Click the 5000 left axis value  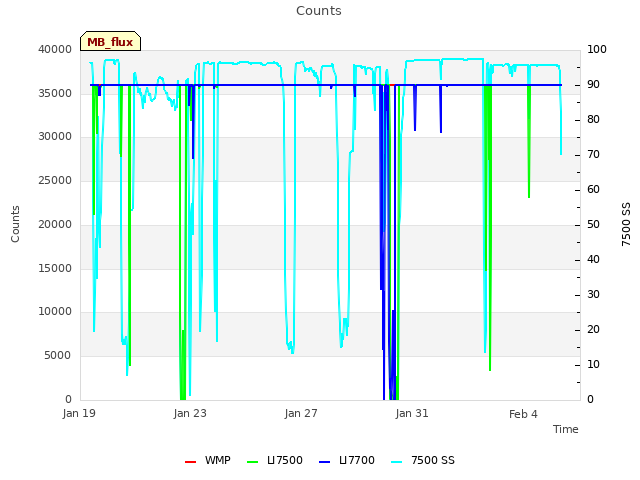click(58, 356)
